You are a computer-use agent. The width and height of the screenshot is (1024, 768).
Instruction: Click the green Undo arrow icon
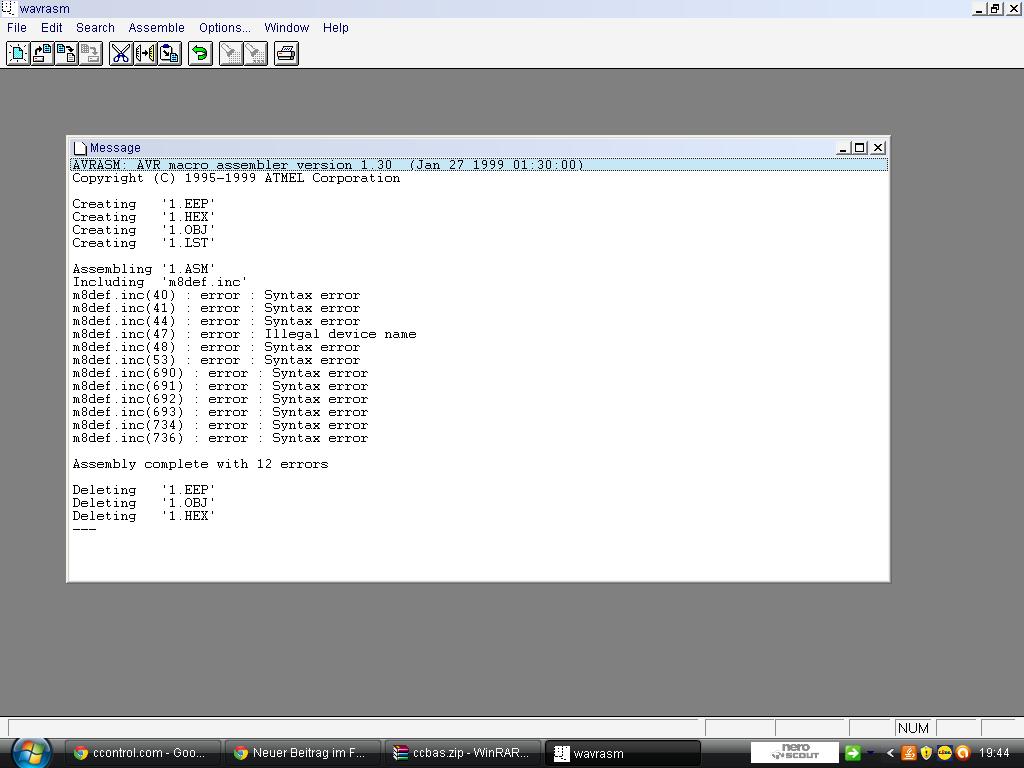[200, 54]
